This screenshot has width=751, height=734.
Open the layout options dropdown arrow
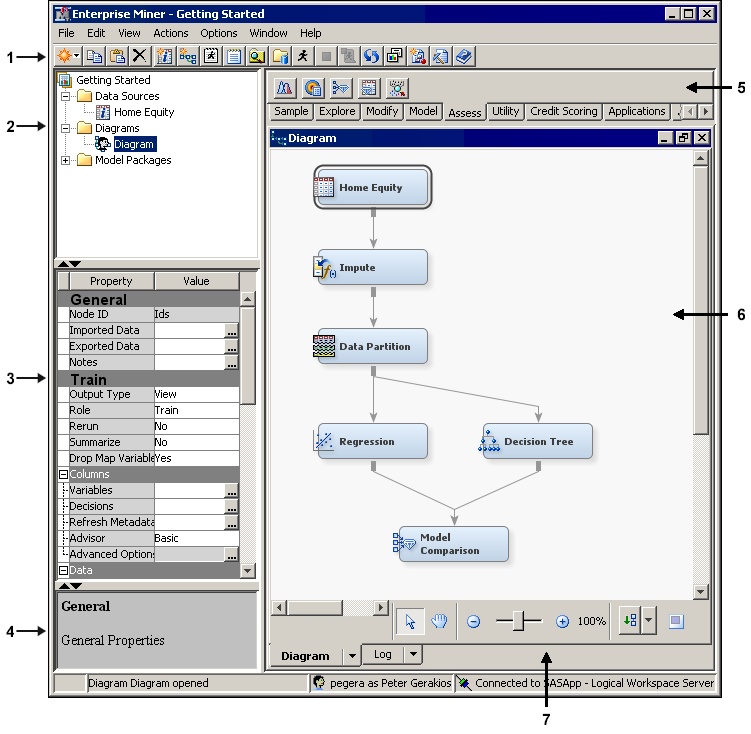tap(649, 620)
